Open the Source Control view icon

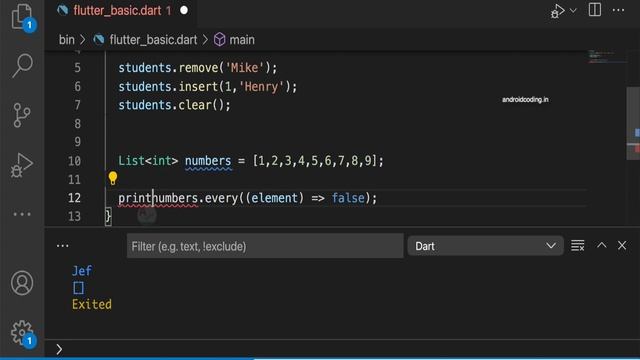[22, 115]
